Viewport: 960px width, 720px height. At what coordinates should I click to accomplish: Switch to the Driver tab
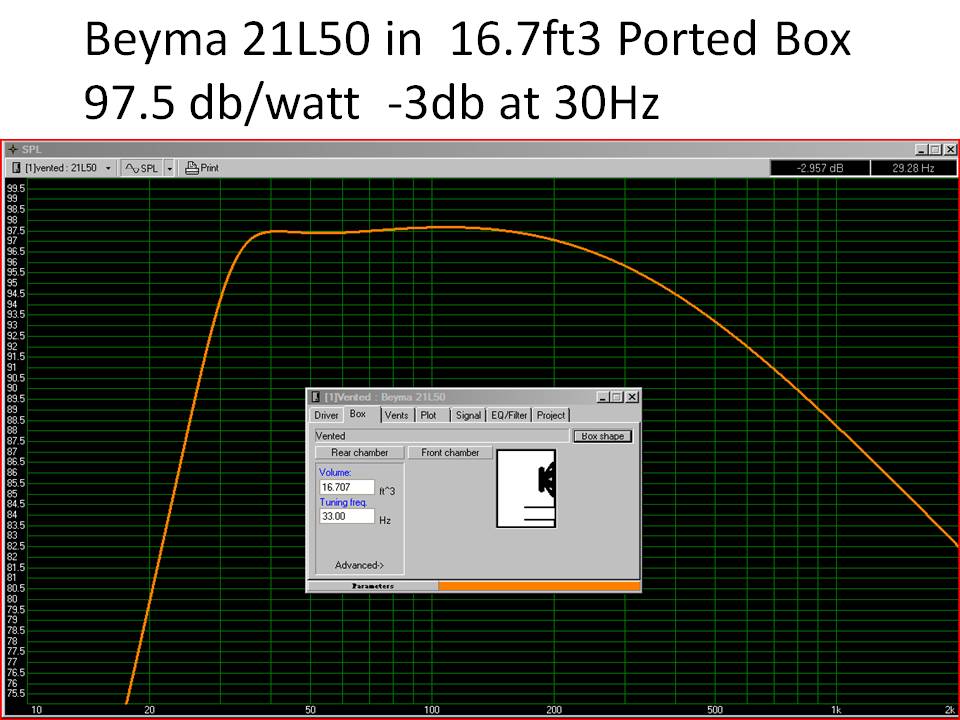pos(326,415)
